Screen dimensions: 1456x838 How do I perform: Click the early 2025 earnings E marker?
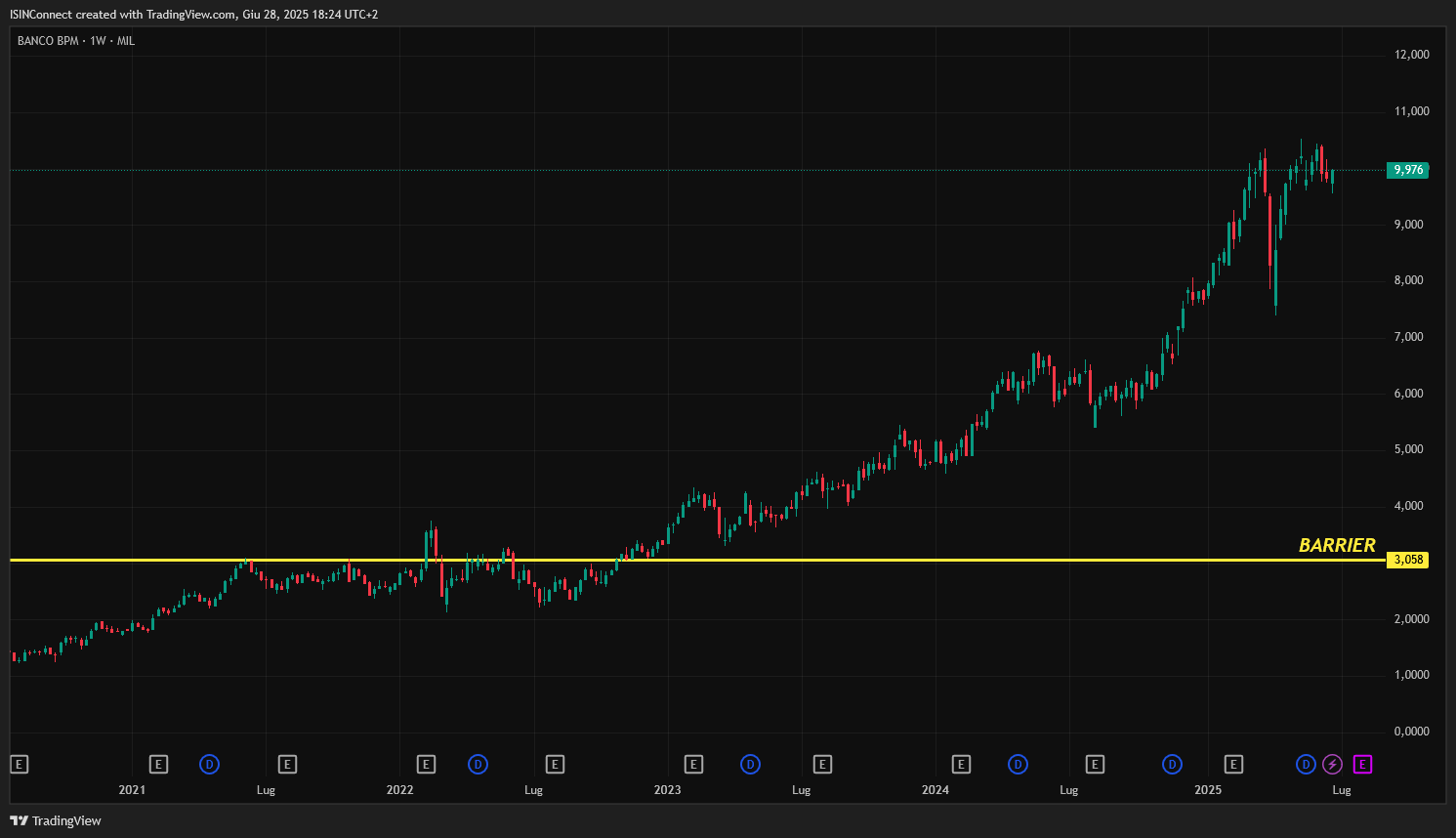point(1233,765)
